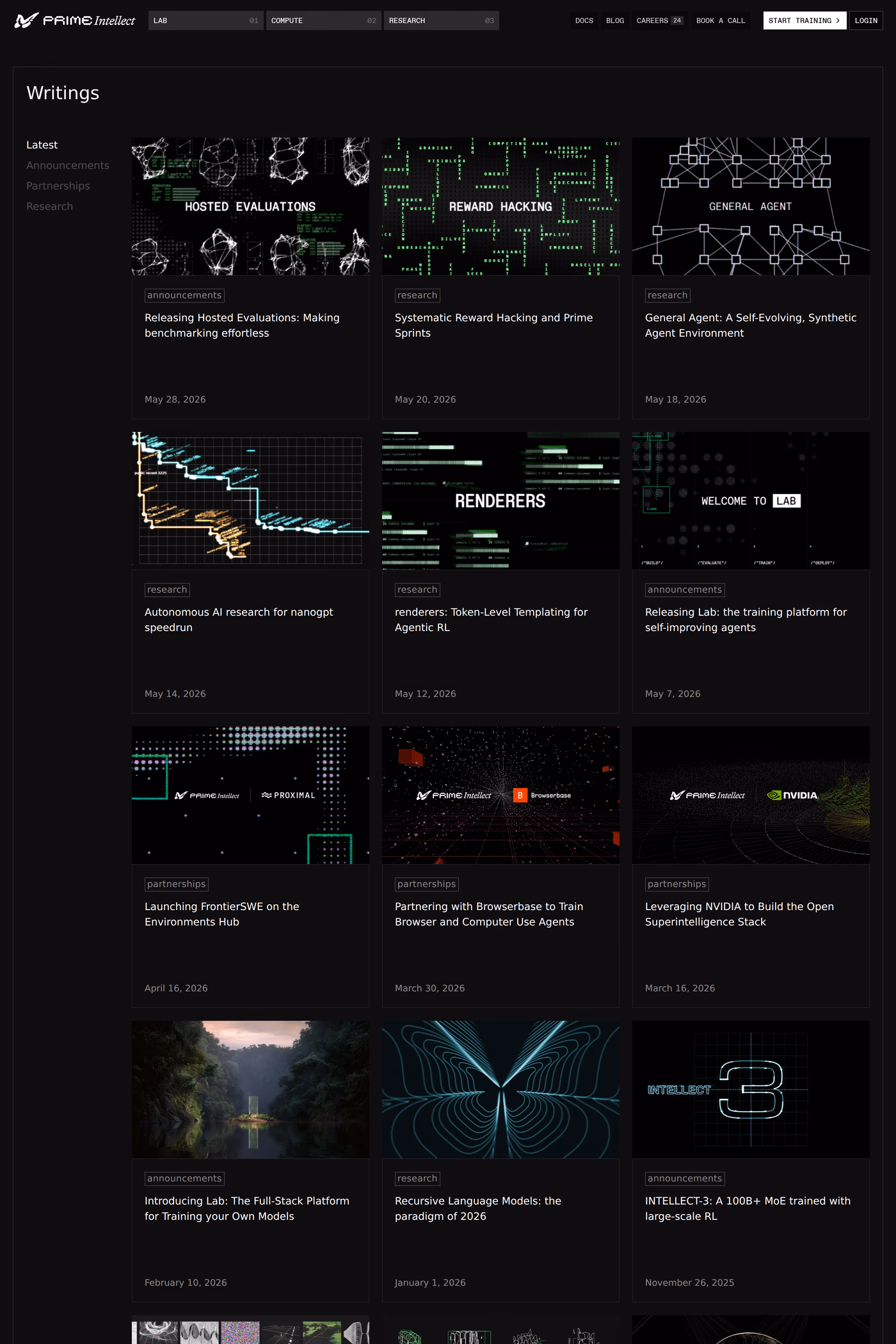This screenshot has width=896, height=1344.
Task: Open 'Releasing Hosted Evaluations' article title
Action: [242, 325]
